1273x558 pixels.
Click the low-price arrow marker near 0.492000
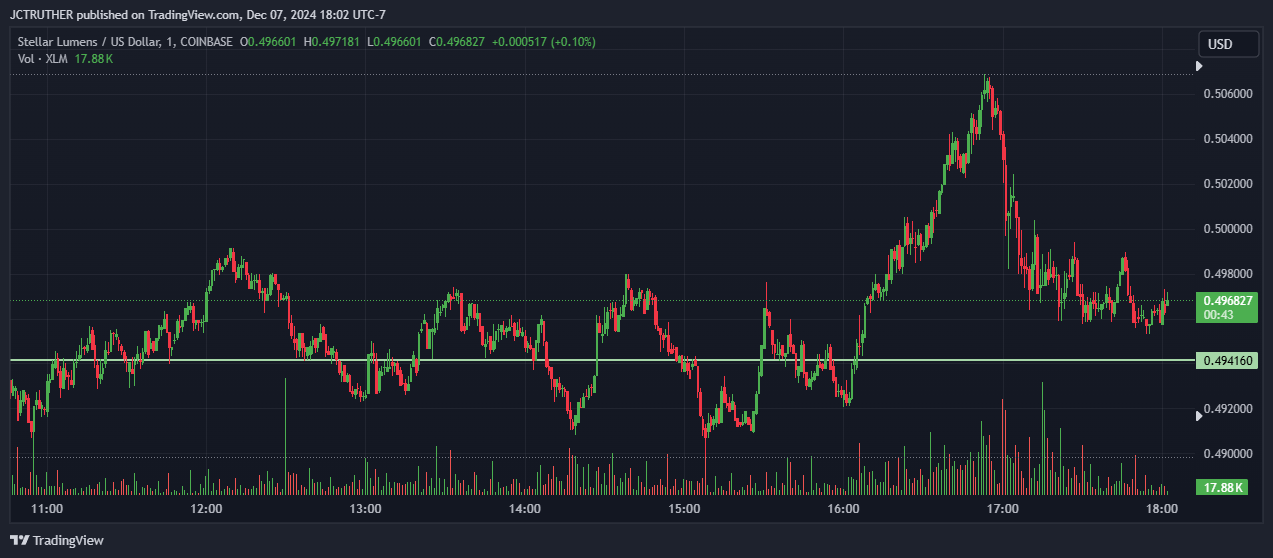[x=1200, y=417]
